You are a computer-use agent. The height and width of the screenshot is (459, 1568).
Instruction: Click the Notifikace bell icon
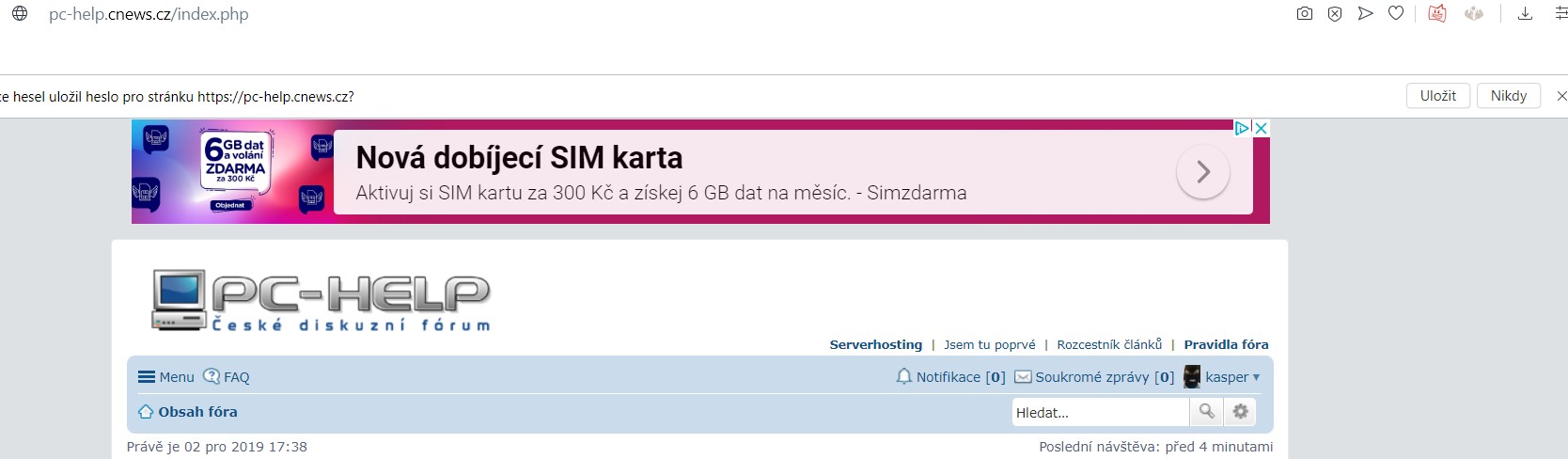click(904, 377)
